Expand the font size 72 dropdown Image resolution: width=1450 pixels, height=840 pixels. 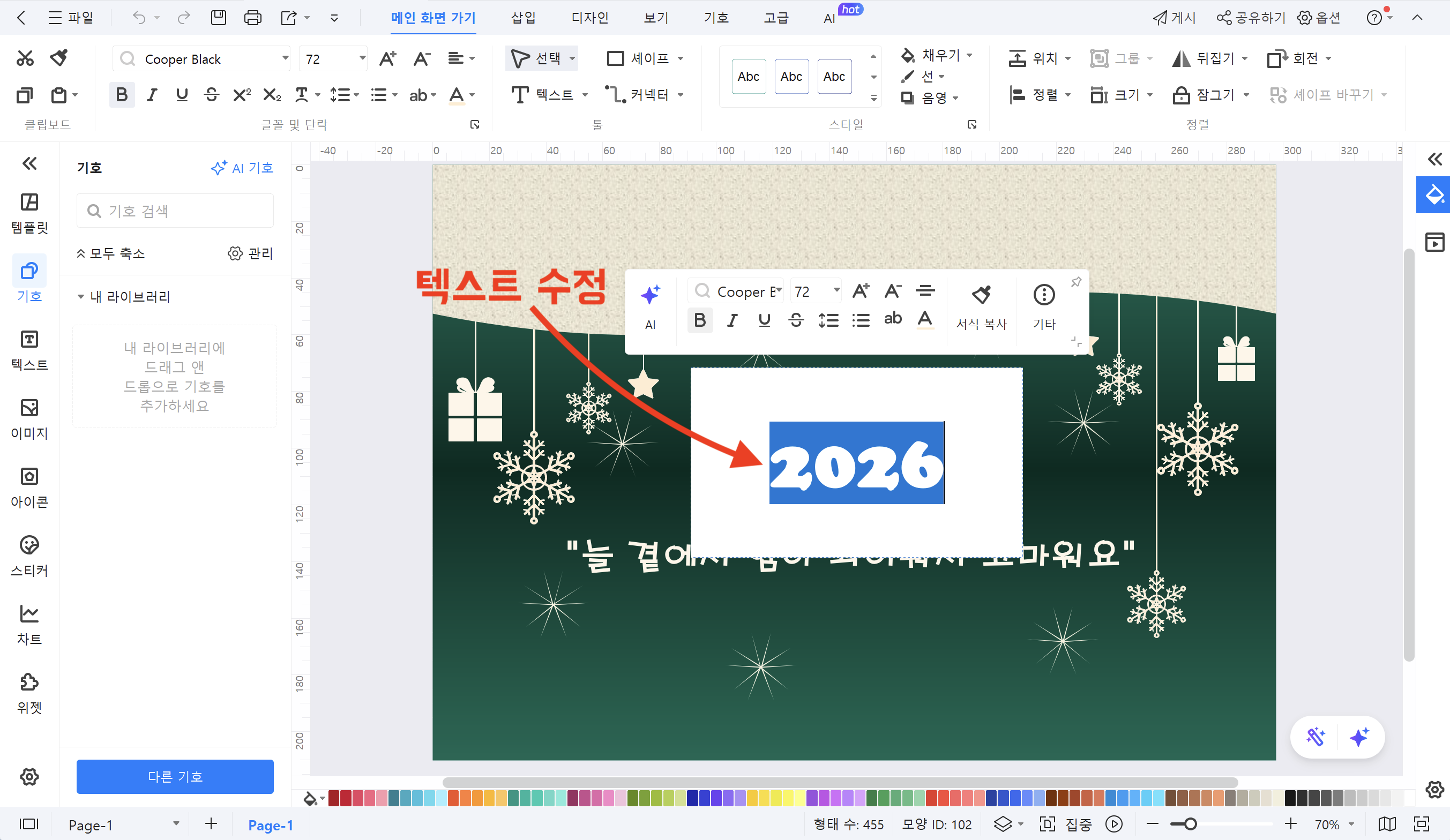(362, 58)
